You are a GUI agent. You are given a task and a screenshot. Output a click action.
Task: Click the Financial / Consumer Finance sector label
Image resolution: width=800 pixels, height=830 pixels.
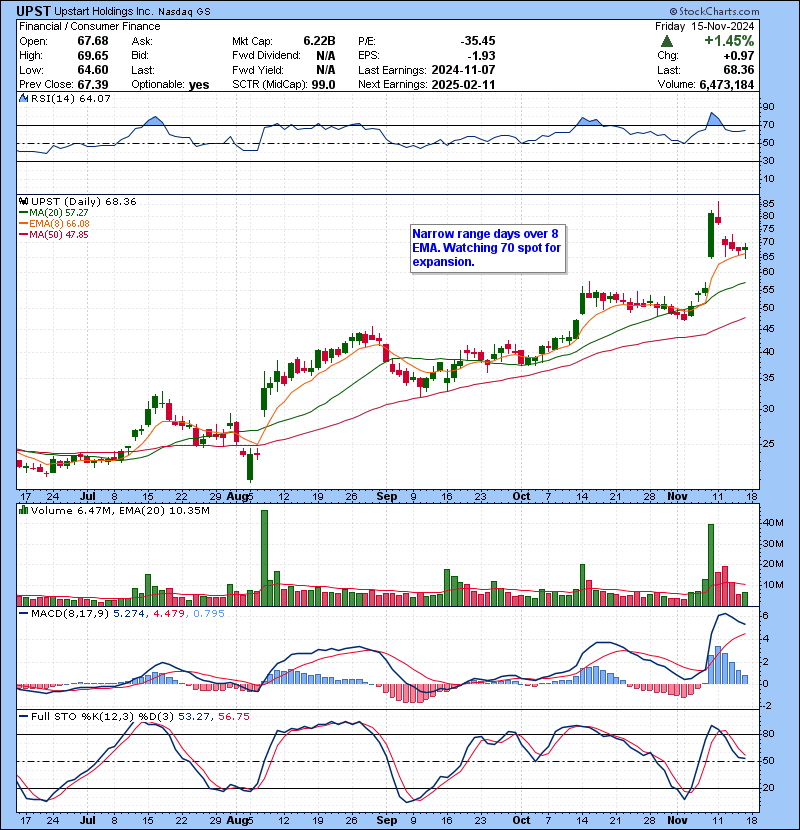click(x=89, y=26)
